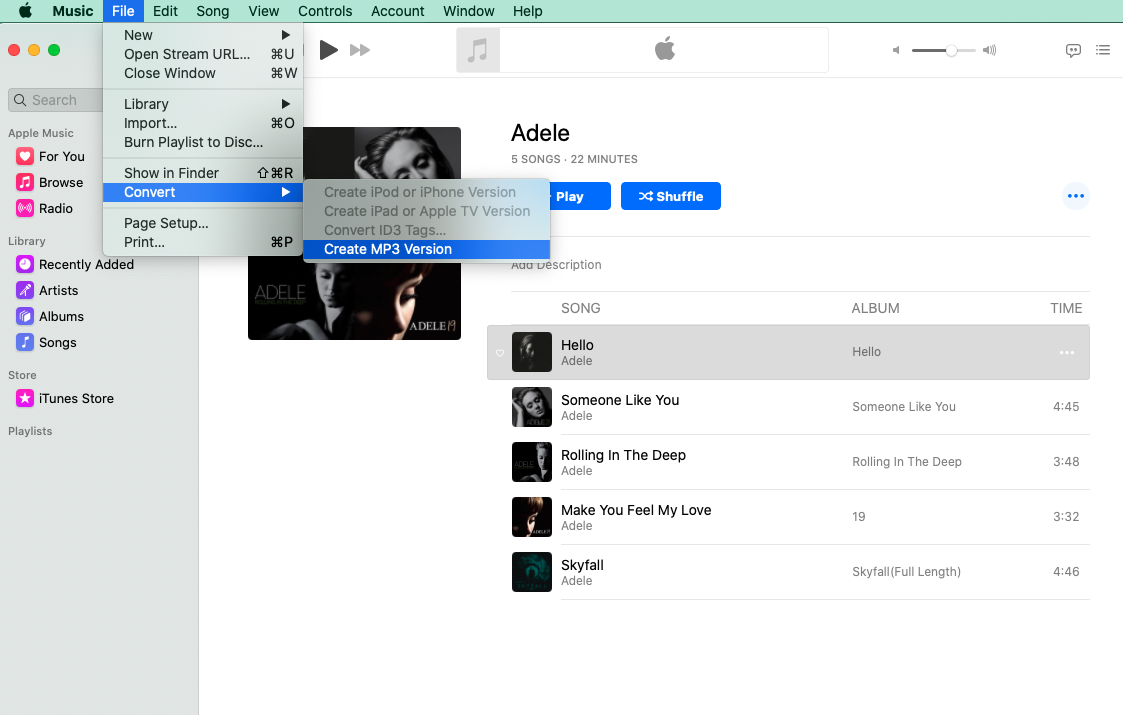The height and width of the screenshot is (715, 1123).
Task: Click the Playlists sidebar heading
Action: pyautogui.click(x=30, y=431)
